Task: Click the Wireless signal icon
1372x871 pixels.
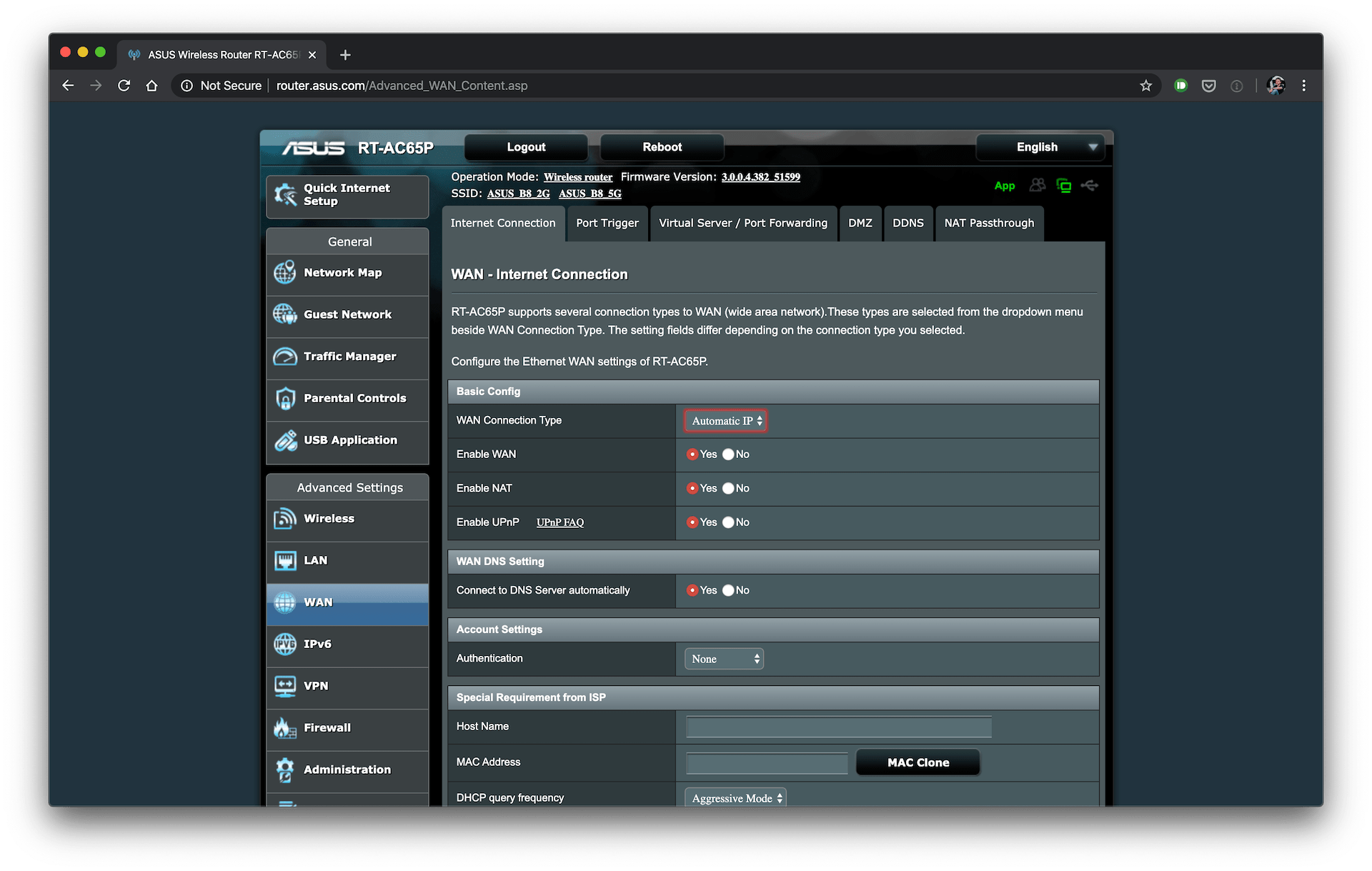Action: (x=285, y=518)
